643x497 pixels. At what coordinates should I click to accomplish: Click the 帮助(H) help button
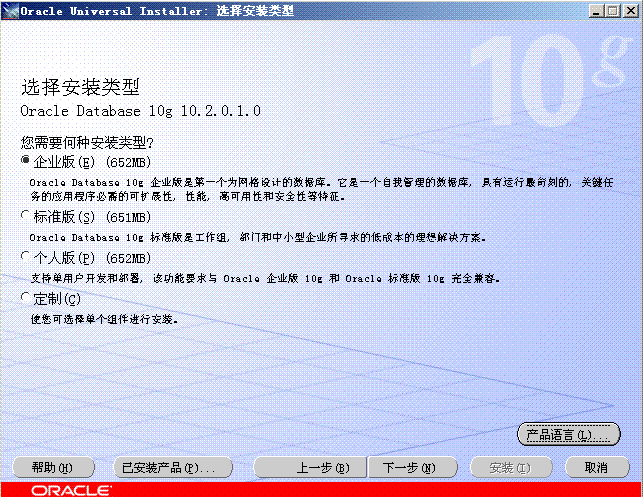53,467
